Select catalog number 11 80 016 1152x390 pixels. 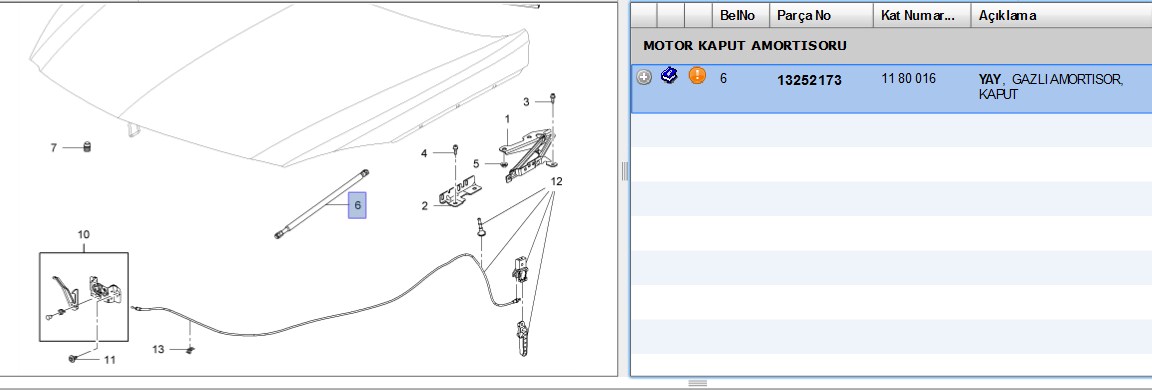click(908, 79)
